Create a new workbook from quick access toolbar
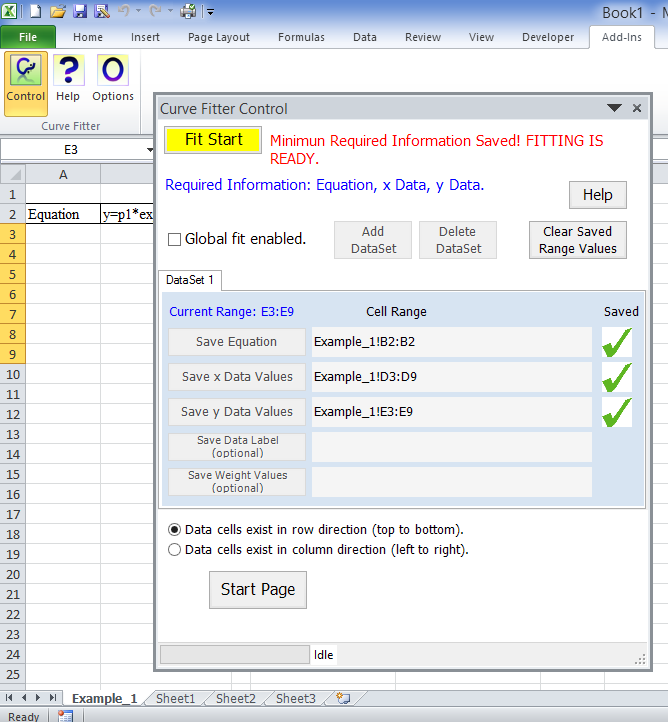This screenshot has width=668, height=722. pyautogui.click(x=35, y=11)
